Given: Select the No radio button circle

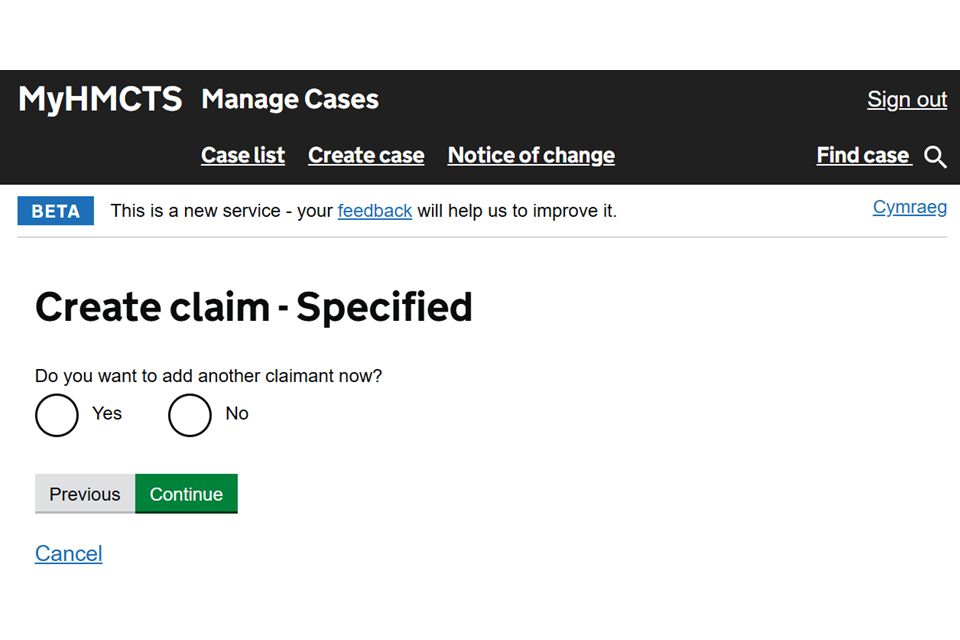Looking at the screenshot, I should 190,415.
